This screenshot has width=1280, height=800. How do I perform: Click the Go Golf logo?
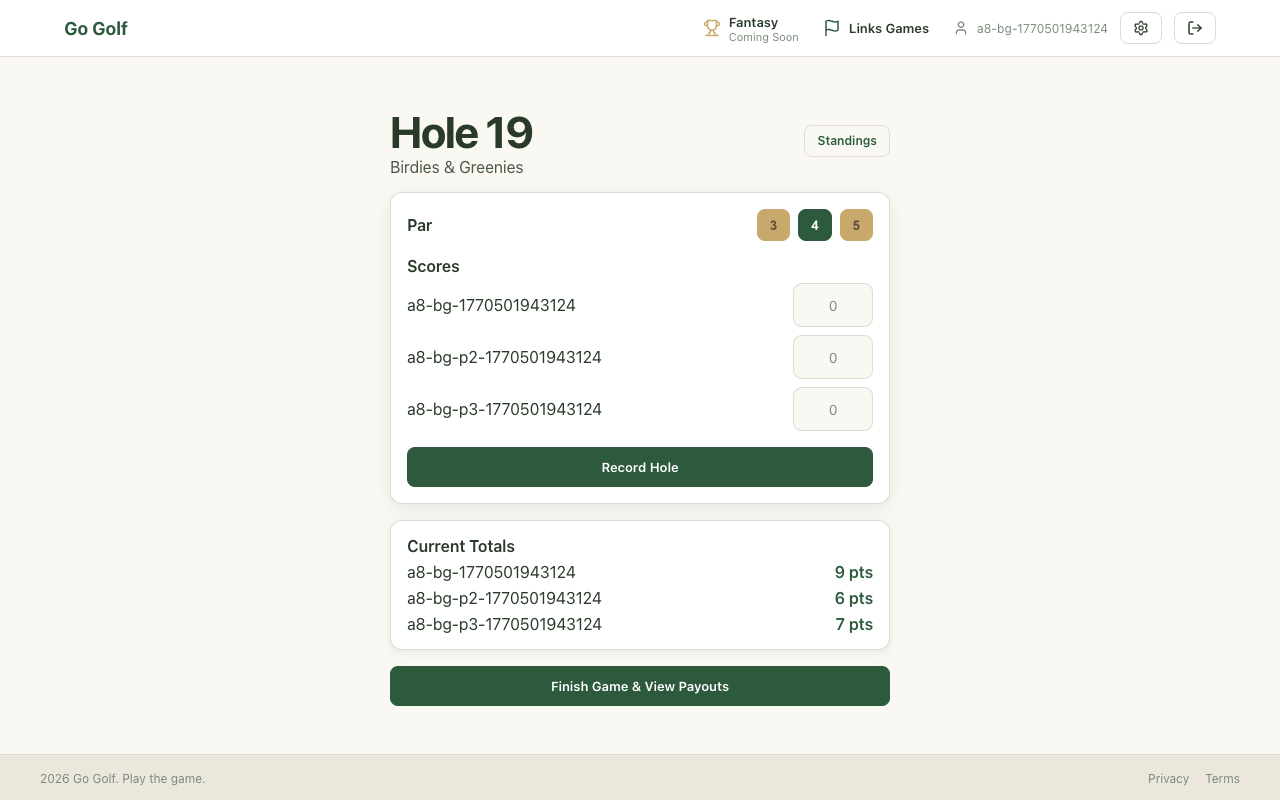tap(96, 29)
